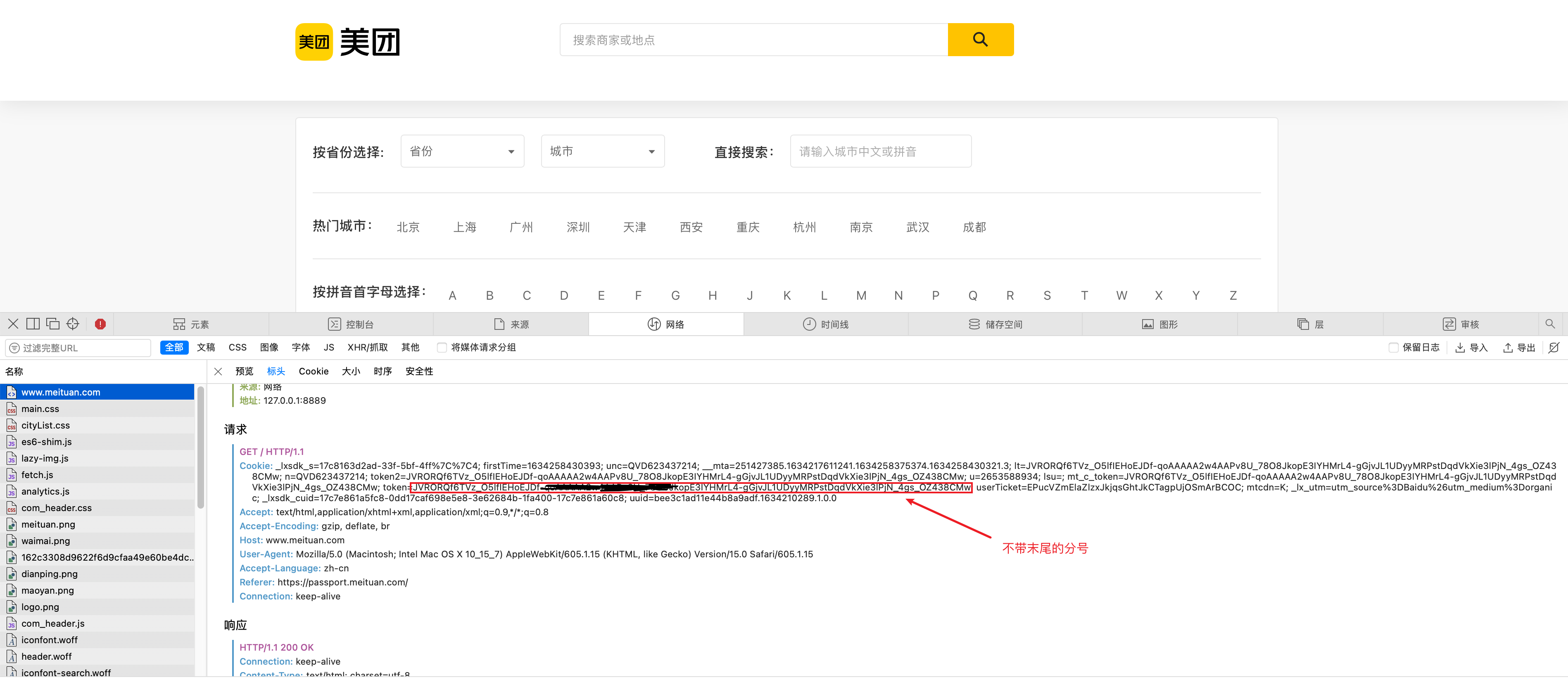Switch to the 预览 Preview tab
This screenshot has width=1568, height=682.
tap(244, 371)
